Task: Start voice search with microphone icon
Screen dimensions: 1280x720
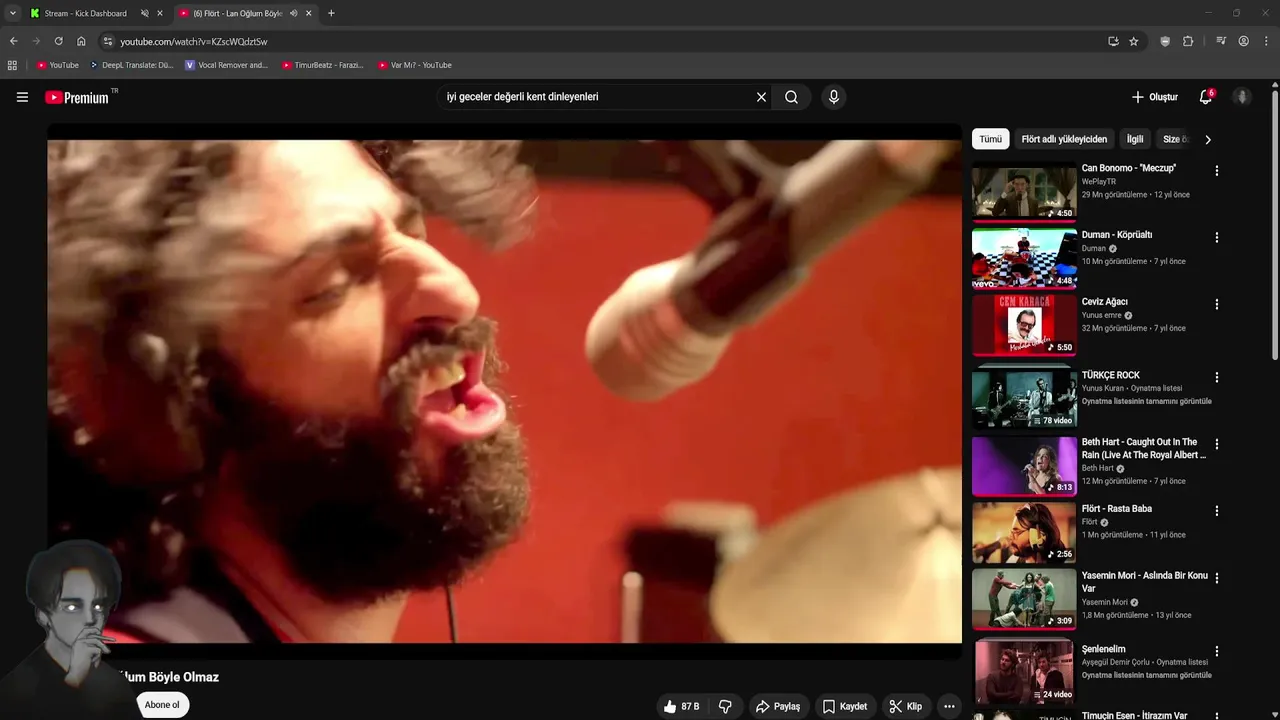Action: (834, 97)
